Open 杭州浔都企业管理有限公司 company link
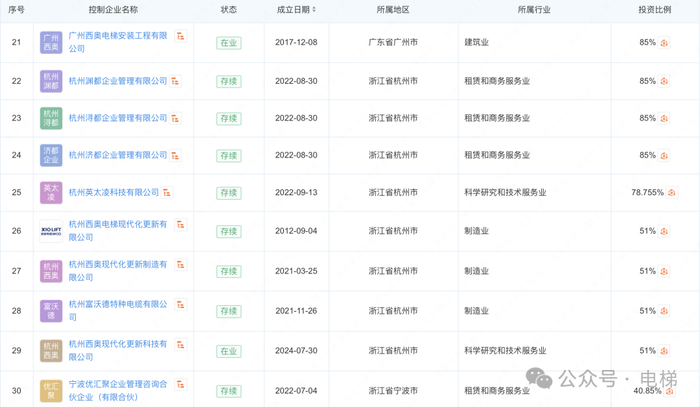The image size is (700, 407). click(x=118, y=118)
